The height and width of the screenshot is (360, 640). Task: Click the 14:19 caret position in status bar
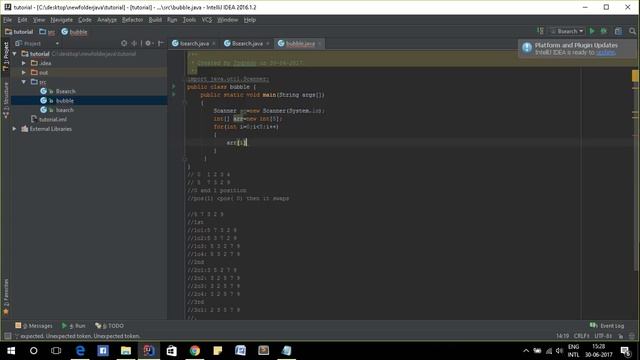(x=562, y=336)
